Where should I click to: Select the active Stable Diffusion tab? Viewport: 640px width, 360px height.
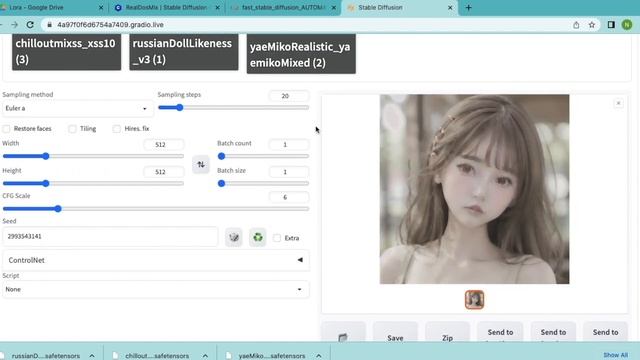(400, 8)
